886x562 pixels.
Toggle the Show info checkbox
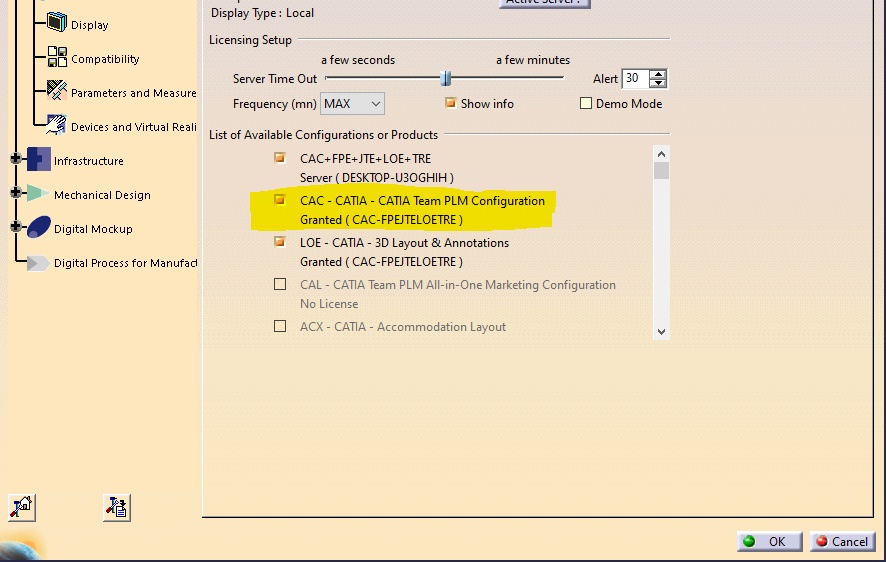[x=450, y=103]
